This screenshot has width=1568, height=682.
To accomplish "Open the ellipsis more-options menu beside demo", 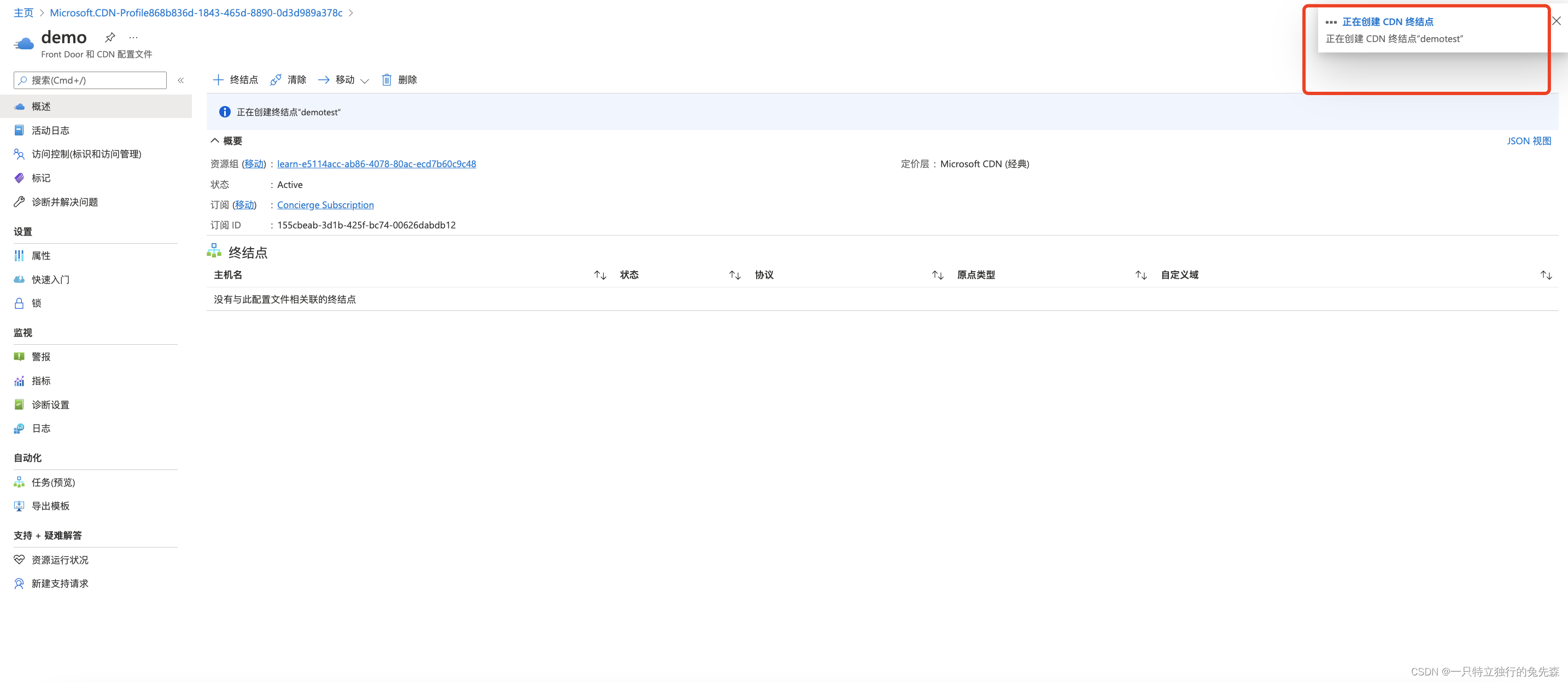I will [x=133, y=38].
